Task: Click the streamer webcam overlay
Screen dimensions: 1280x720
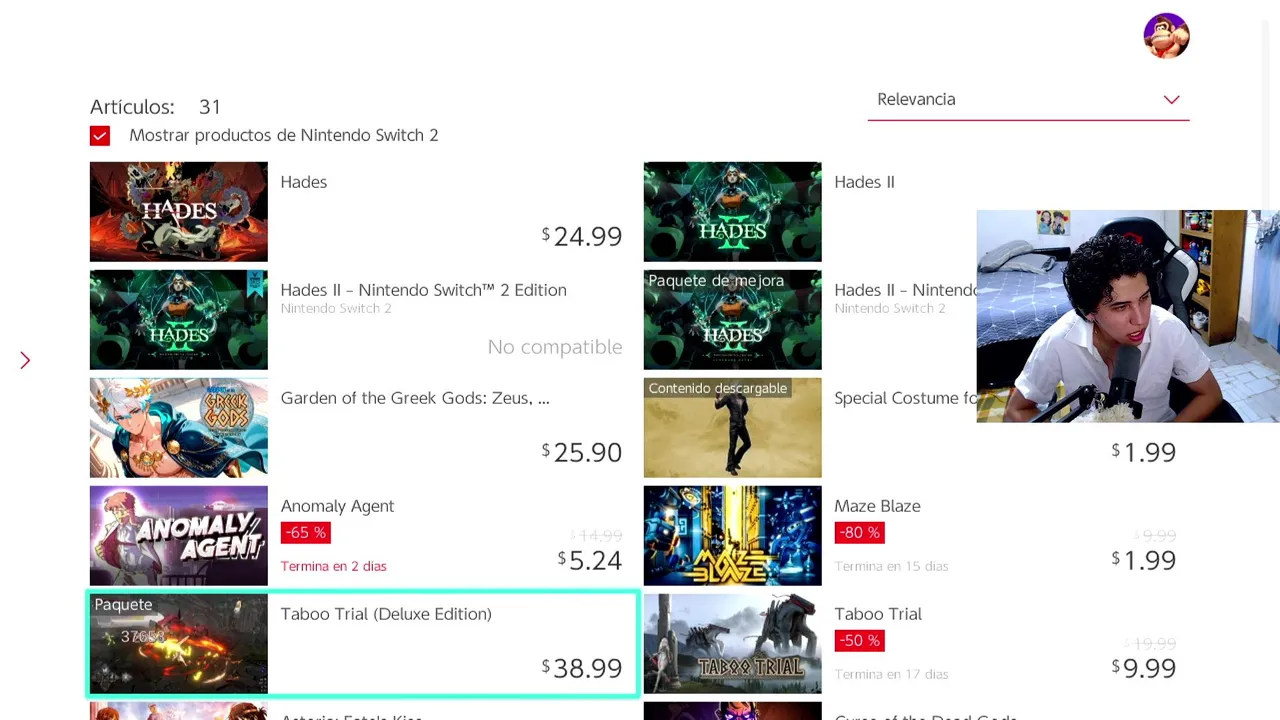Action: pos(1128,316)
